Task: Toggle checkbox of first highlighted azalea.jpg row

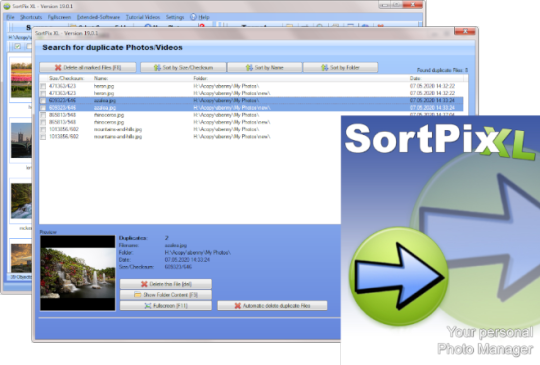Action: [43, 101]
